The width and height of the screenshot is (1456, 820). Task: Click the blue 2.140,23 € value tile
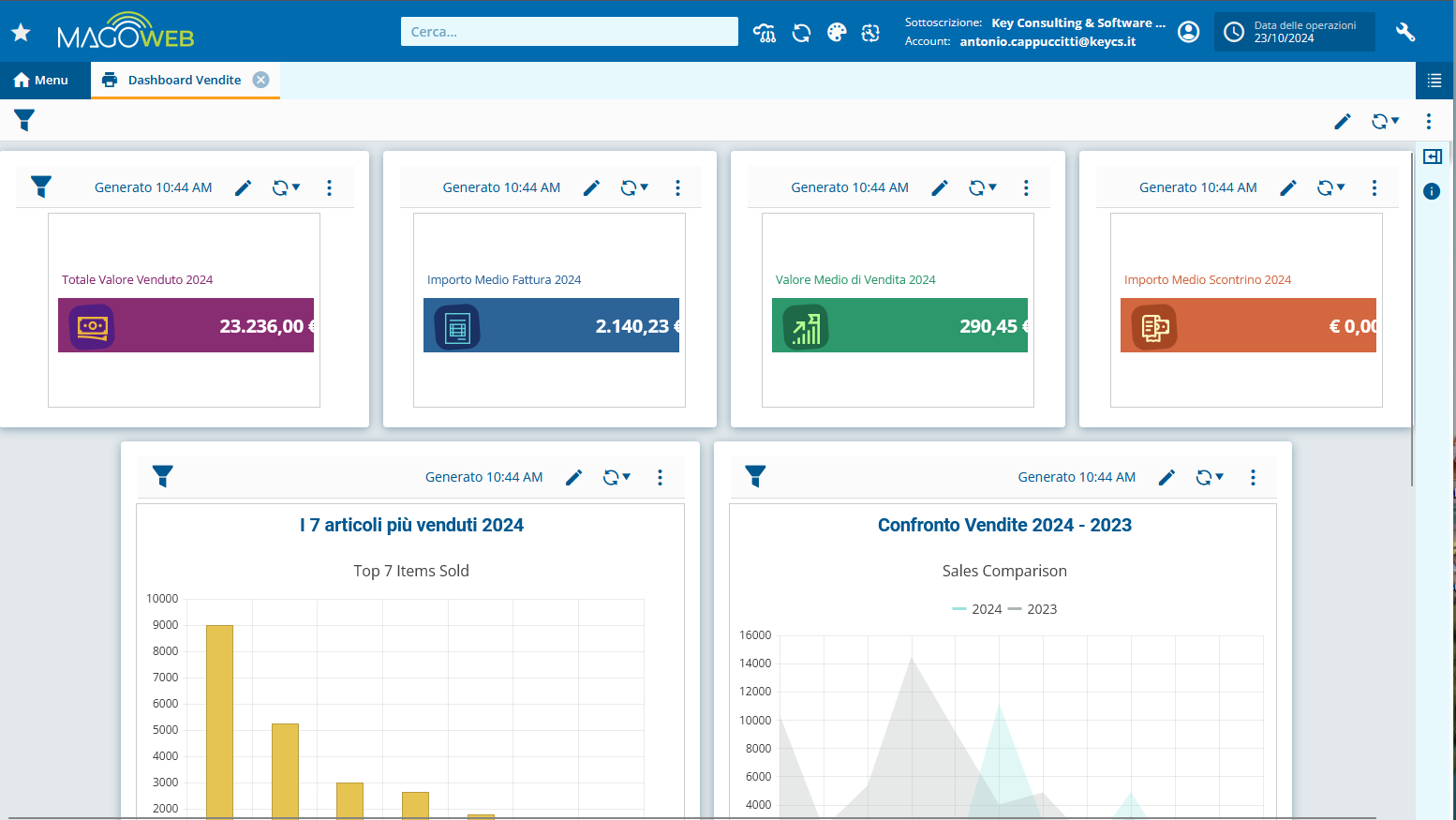coord(551,325)
